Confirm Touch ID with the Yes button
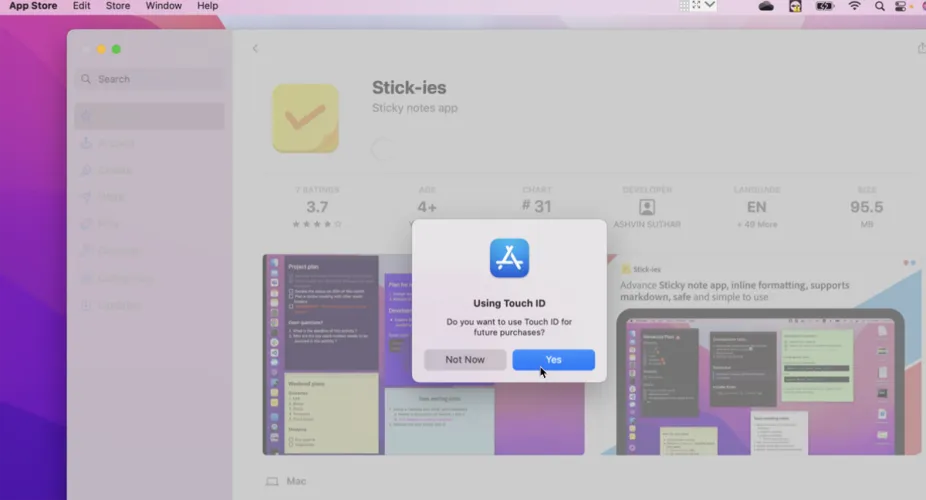The width and height of the screenshot is (926, 500). [553, 360]
